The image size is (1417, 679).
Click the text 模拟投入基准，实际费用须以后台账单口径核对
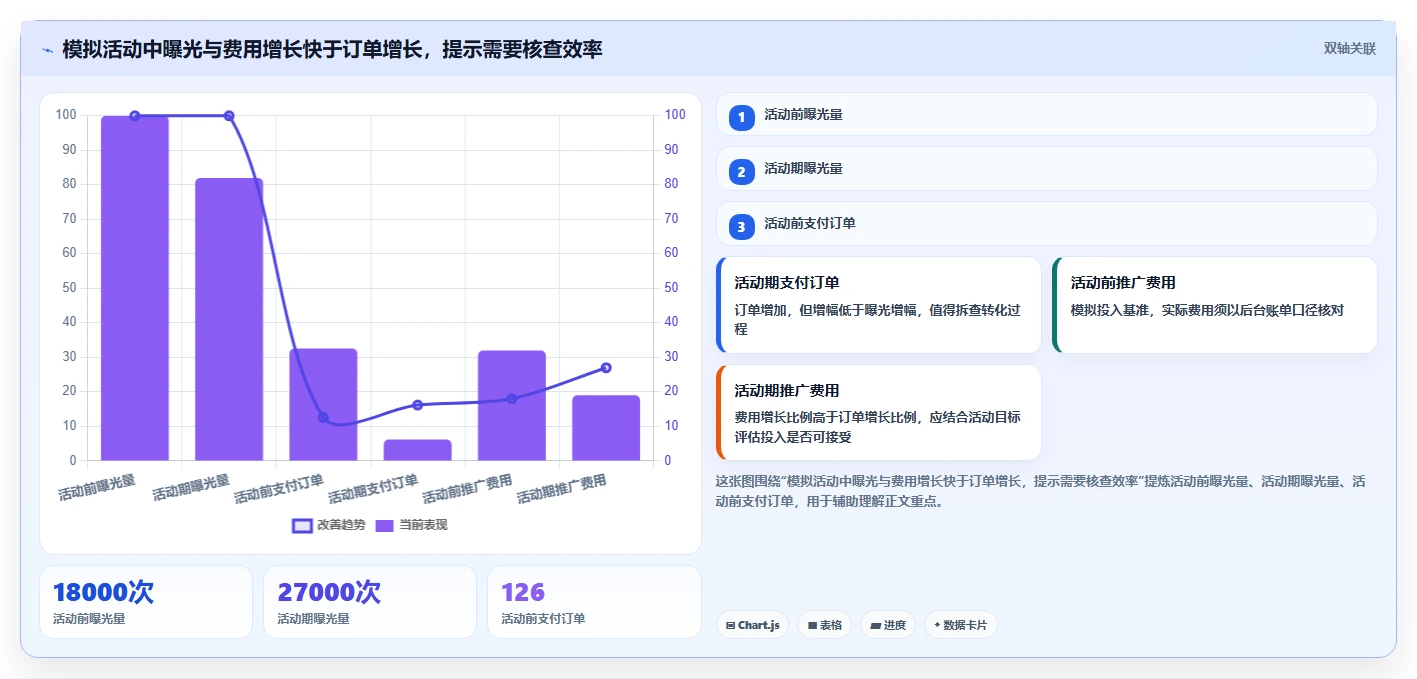point(1207,311)
